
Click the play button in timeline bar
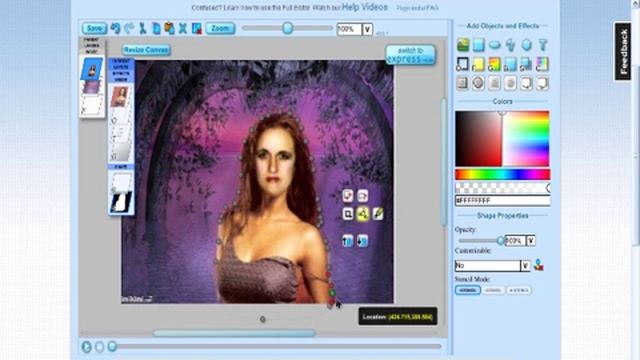point(86,347)
